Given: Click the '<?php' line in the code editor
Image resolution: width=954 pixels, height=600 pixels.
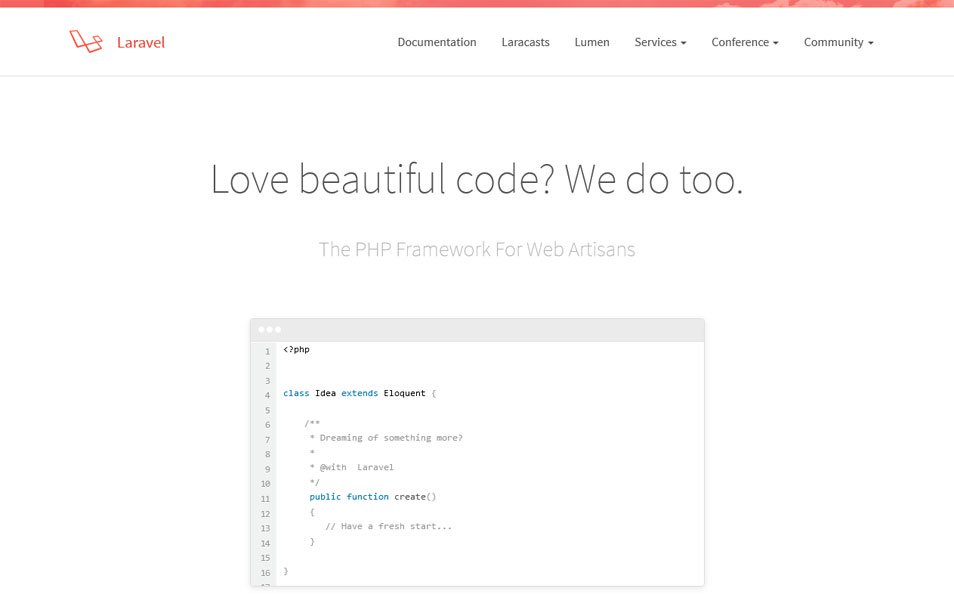Looking at the screenshot, I should 296,349.
